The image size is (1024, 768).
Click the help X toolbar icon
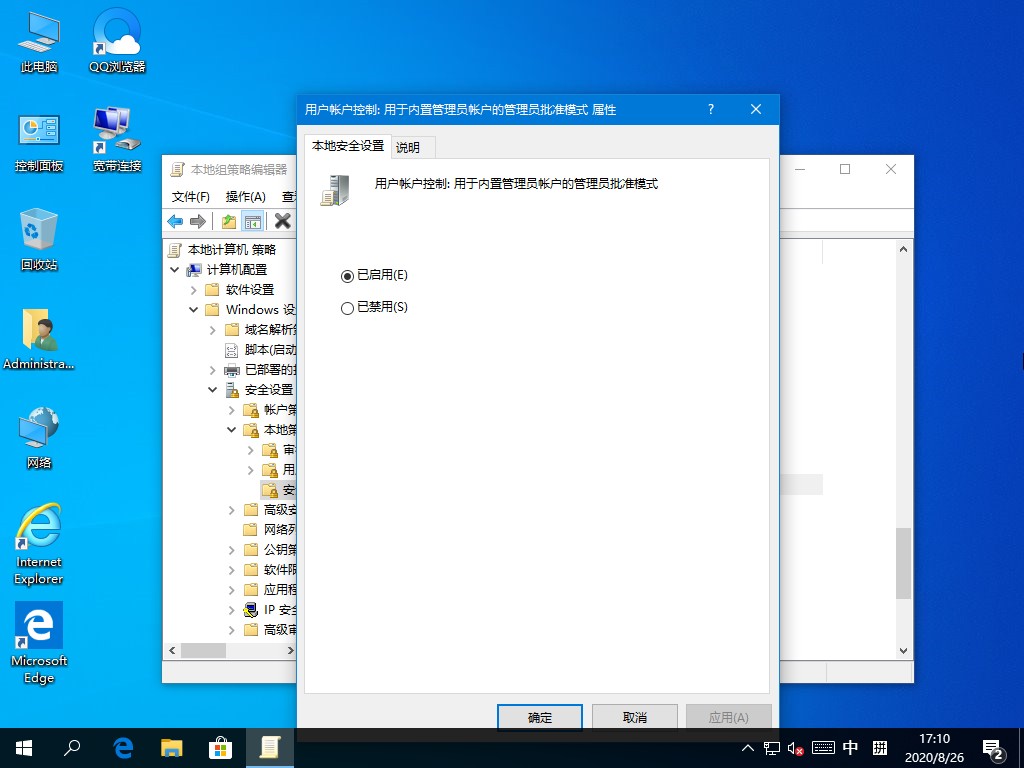(x=283, y=221)
